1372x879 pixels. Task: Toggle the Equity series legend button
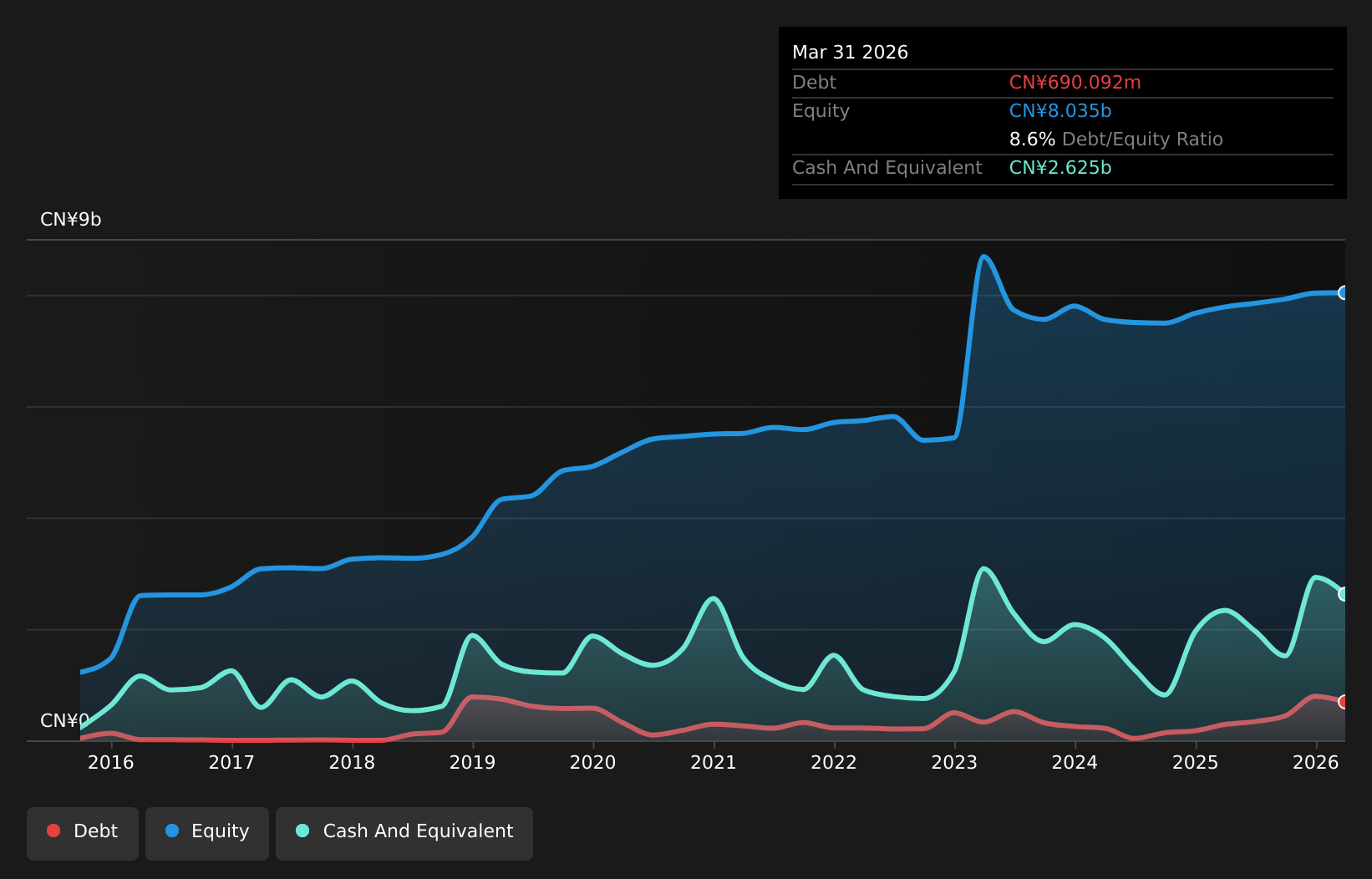click(x=207, y=833)
